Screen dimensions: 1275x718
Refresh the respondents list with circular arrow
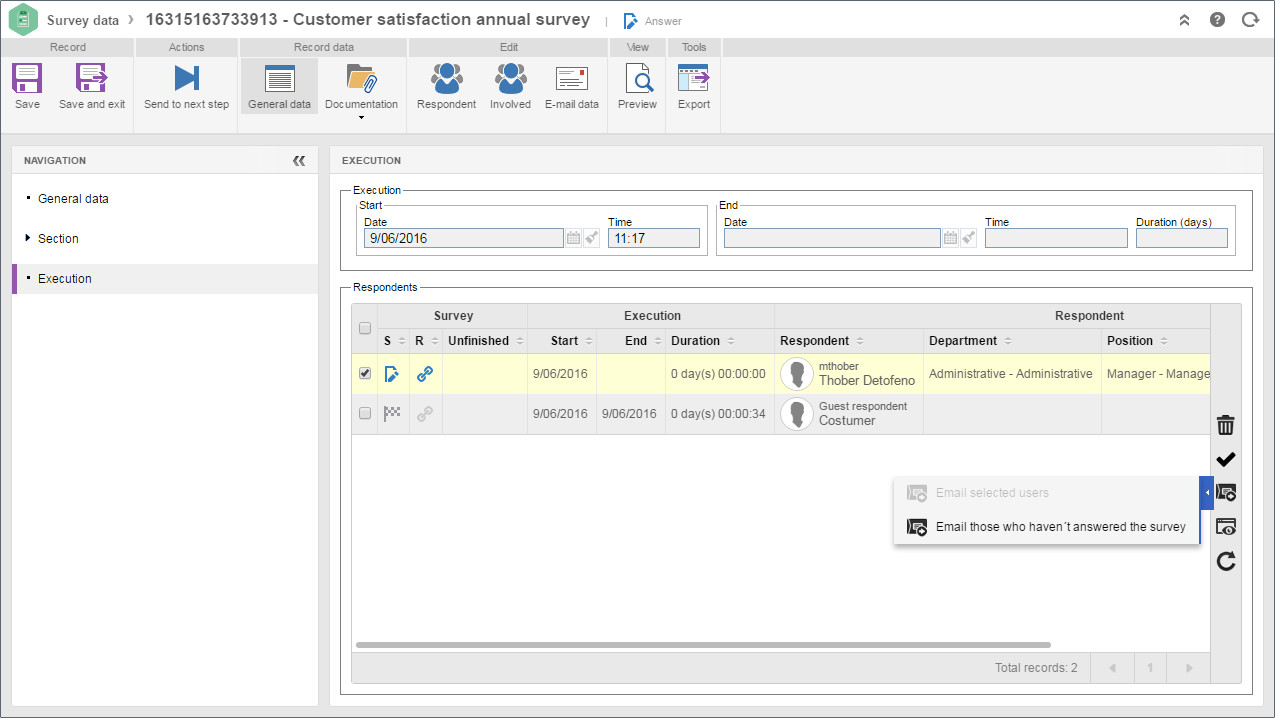1226,561
